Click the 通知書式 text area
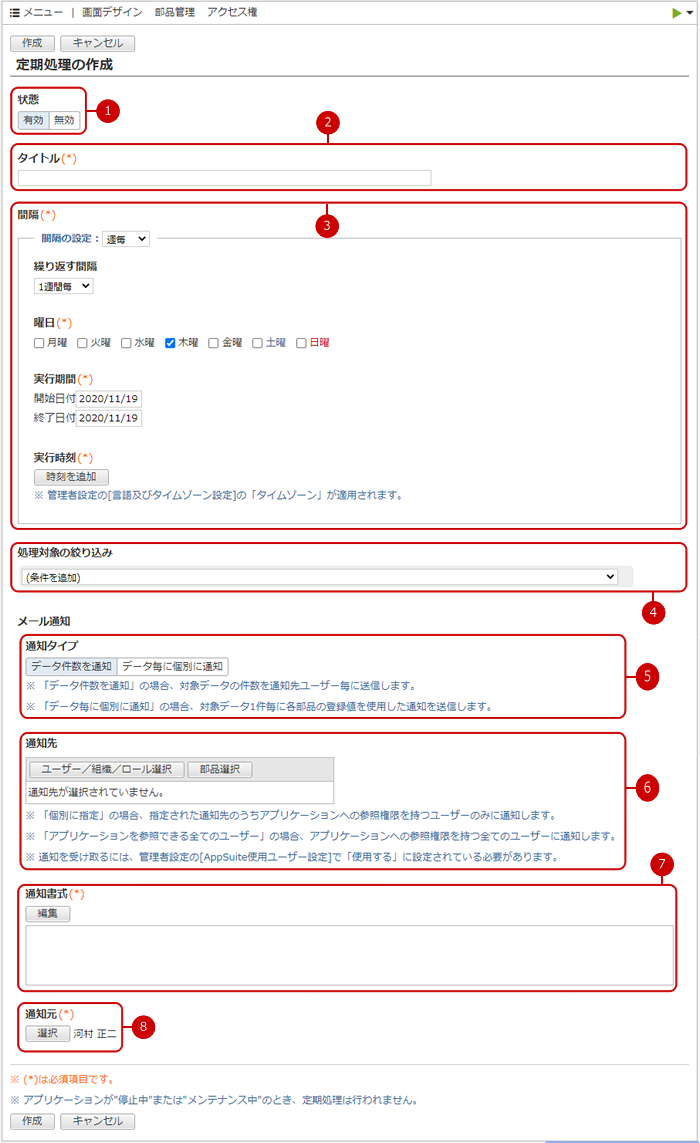This screenshot has width=700, height=1143. point(349,956)
